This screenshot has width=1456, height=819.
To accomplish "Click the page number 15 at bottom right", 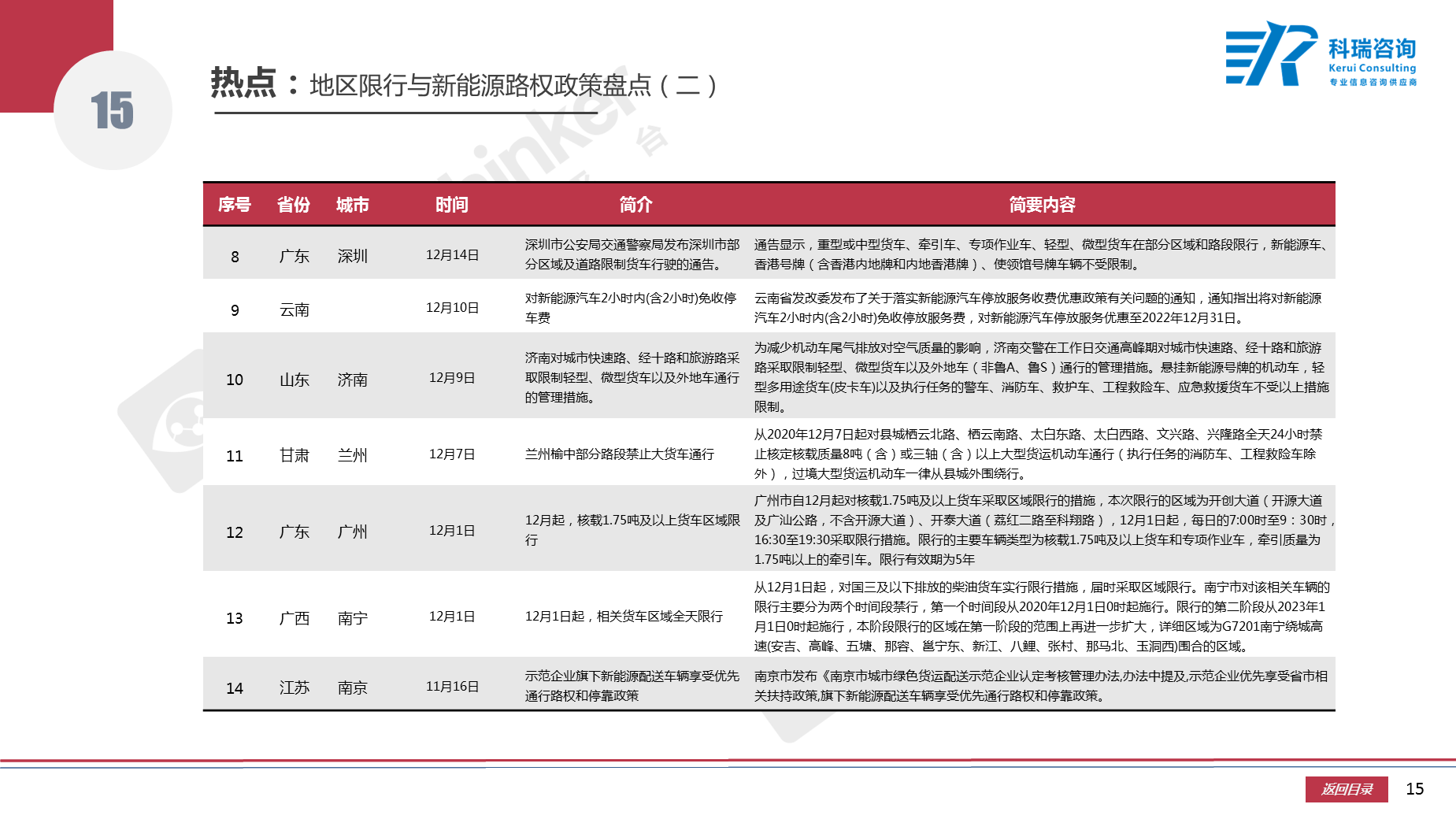I will [1415, 789].
